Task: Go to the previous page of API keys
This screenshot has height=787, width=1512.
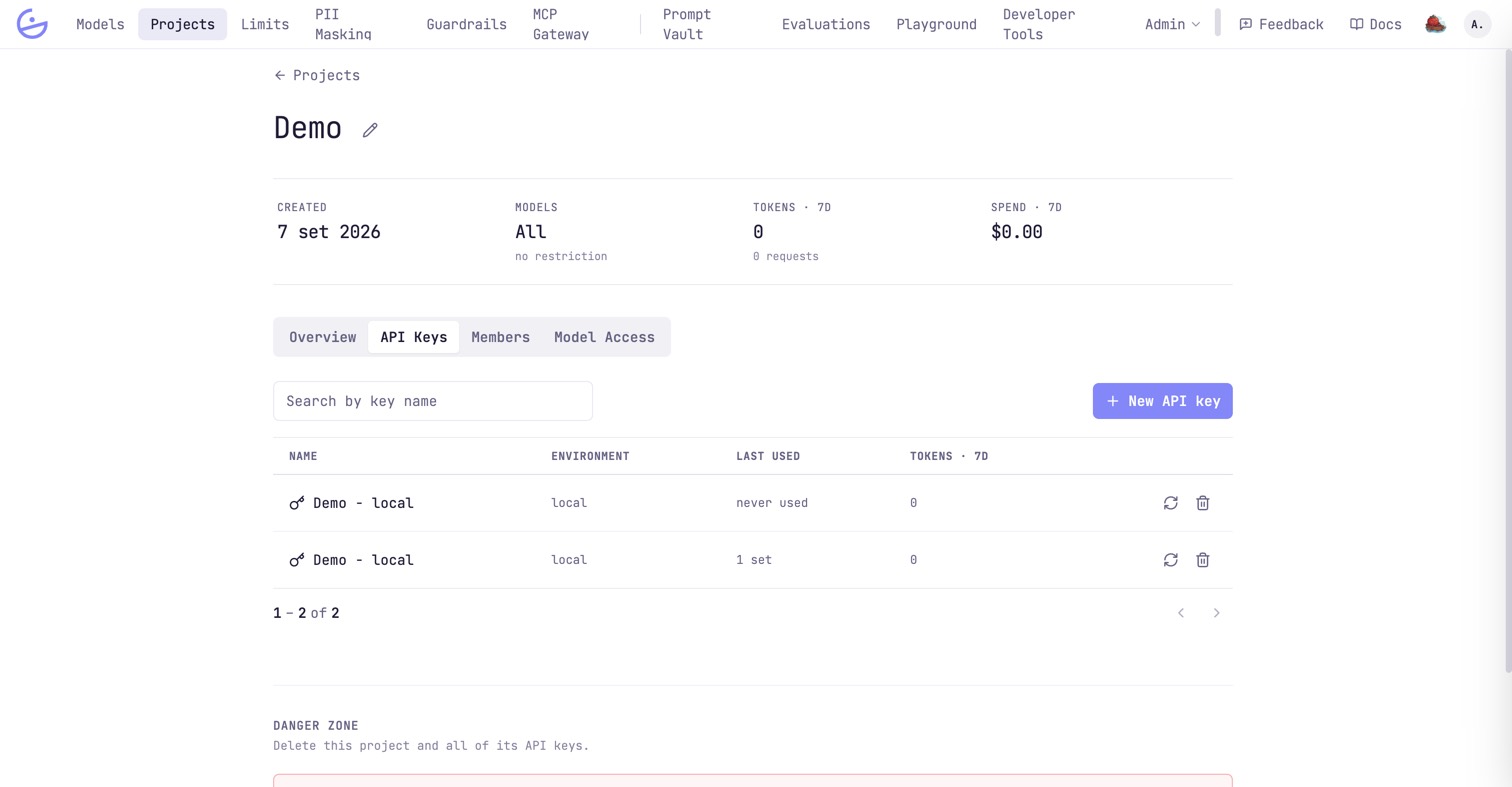Action: point(1181,613)
